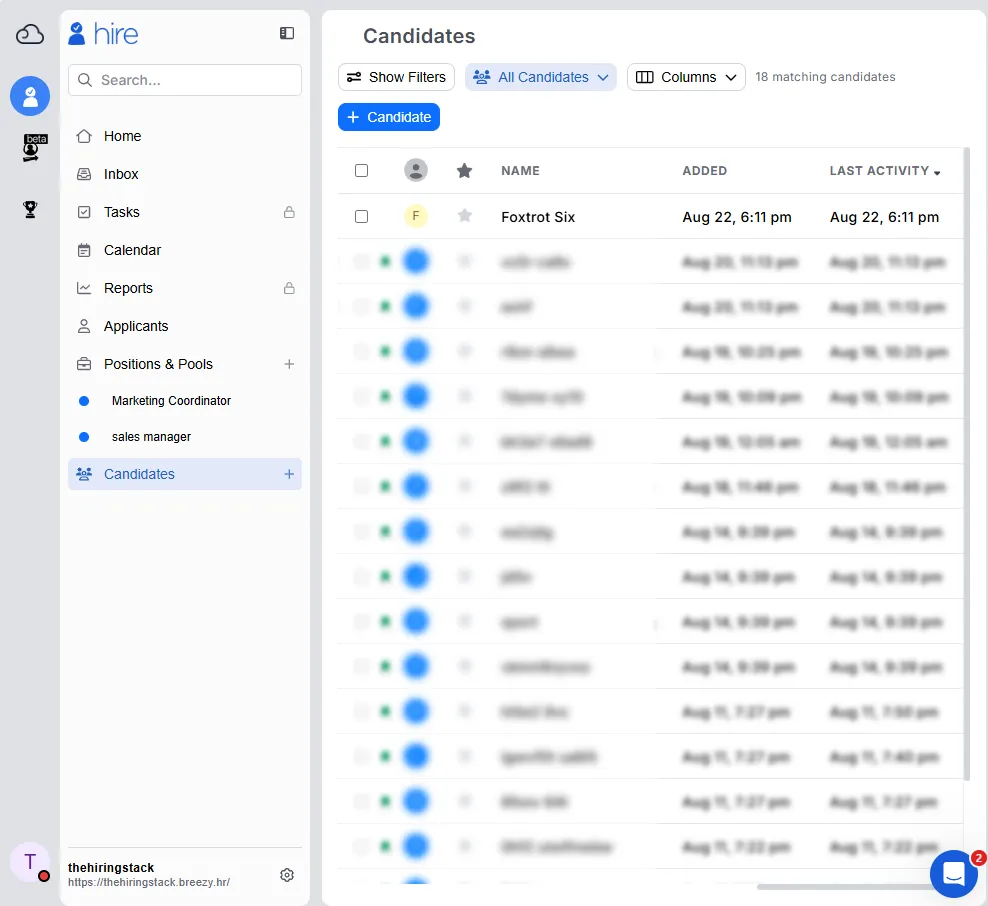Sort by LAST ACTIVITY column
This screenshot has height=906, width=988.
[885, 171]
